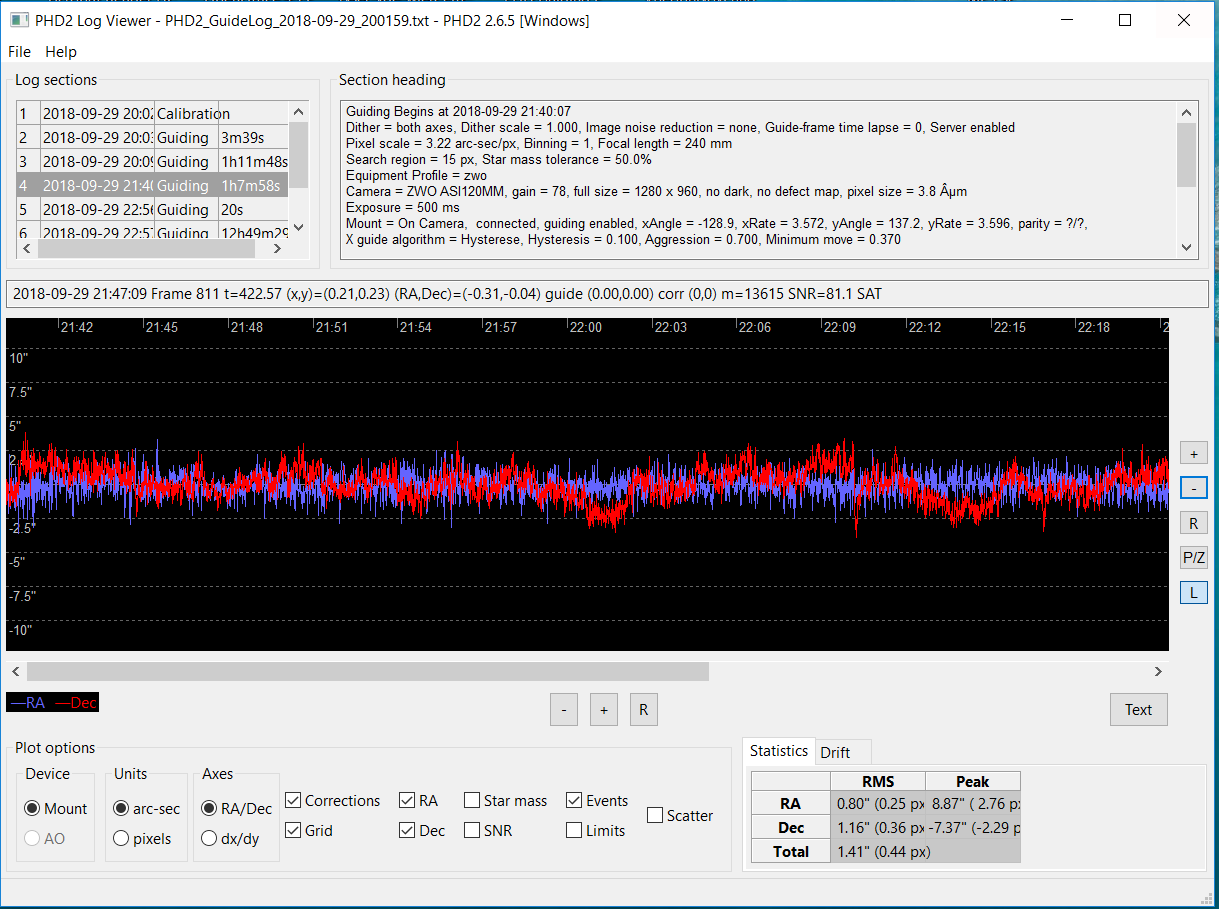Click the section heading vertical scrollbar thumb
1219x909 pixels.
(1187, 154)
